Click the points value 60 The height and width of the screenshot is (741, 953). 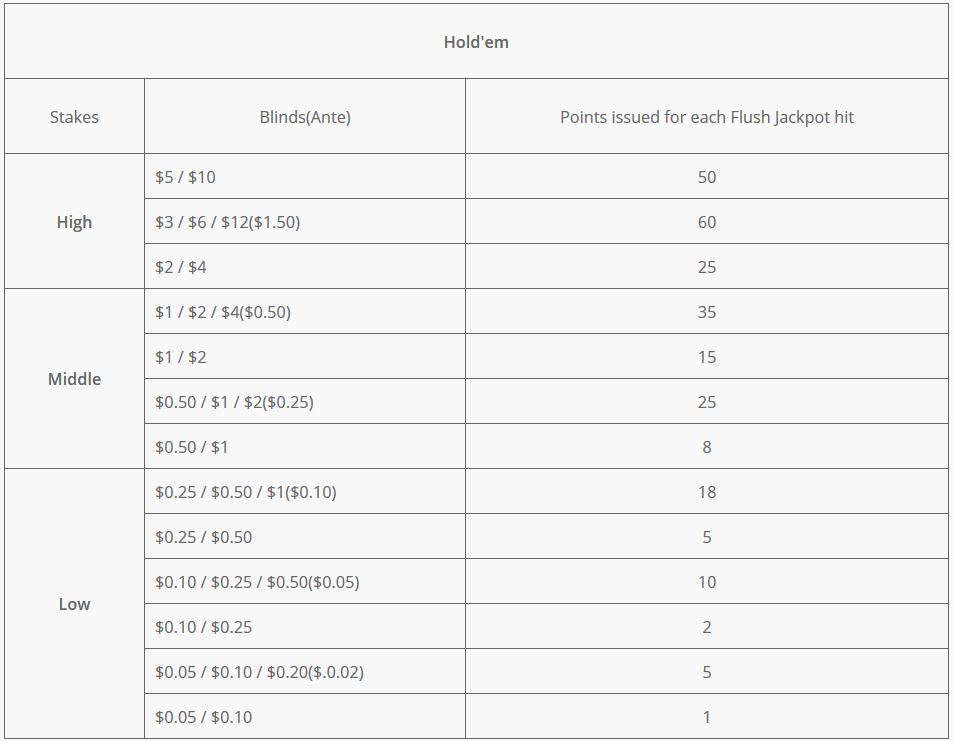706,222
